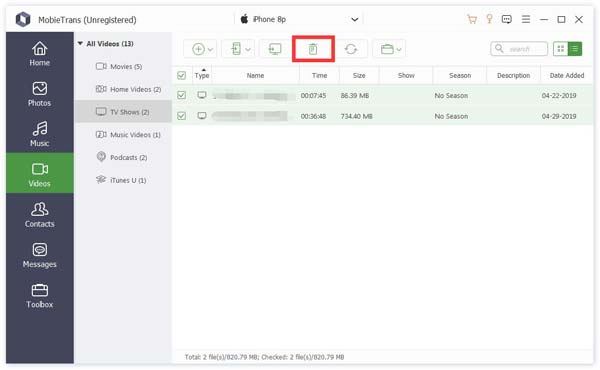The height and width of the screenshot is (370, 600).
Task: Select Movies (5) category
Action: (123, 67)
